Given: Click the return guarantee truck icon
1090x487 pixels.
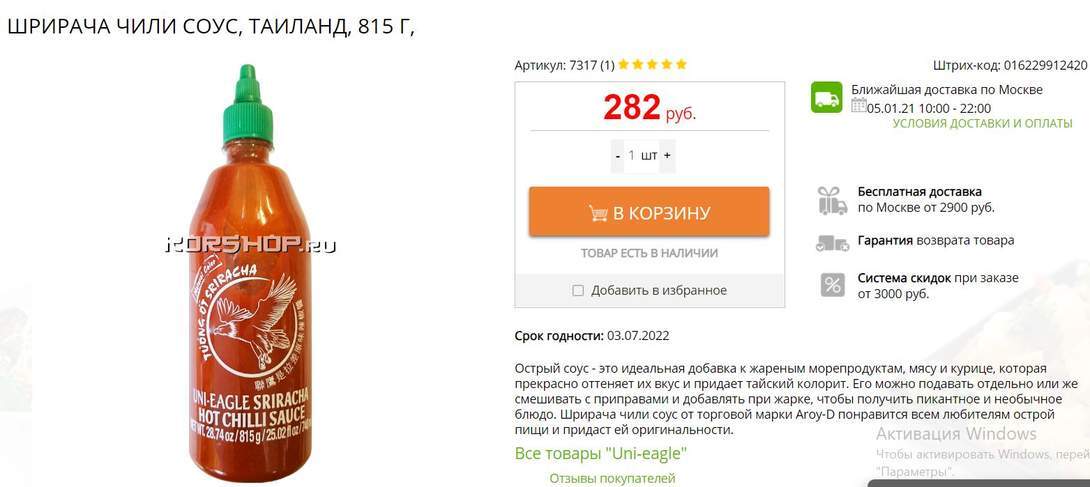Looking at the screenshot, I should pyautogui.click(x=832, y=242).
